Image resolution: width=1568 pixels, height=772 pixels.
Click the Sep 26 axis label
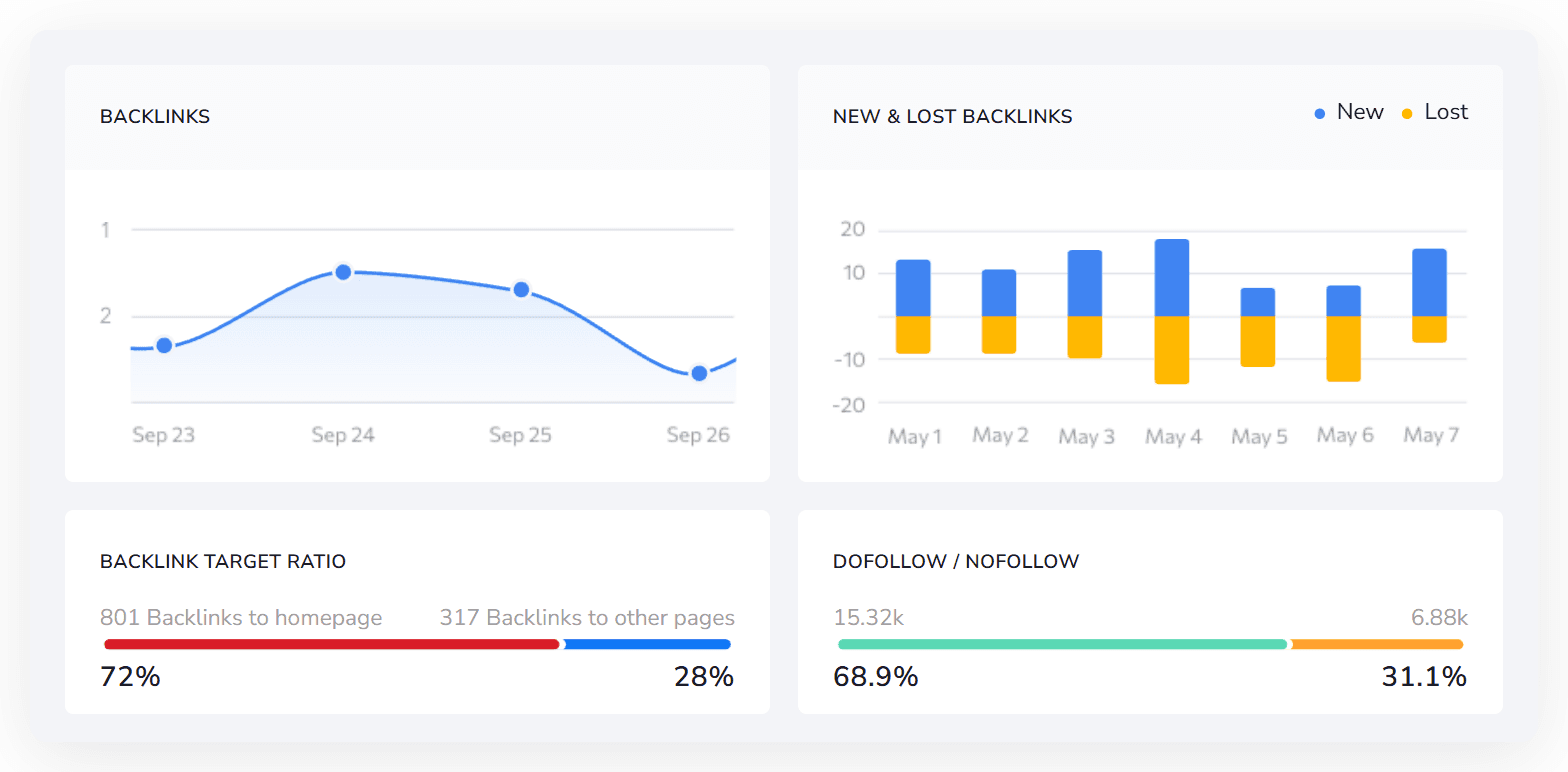[699, 435]
